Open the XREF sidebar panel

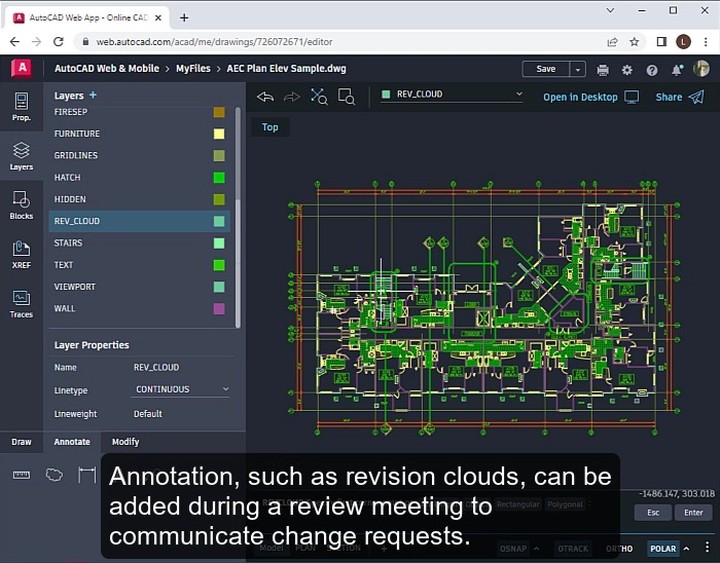(21, 254)
